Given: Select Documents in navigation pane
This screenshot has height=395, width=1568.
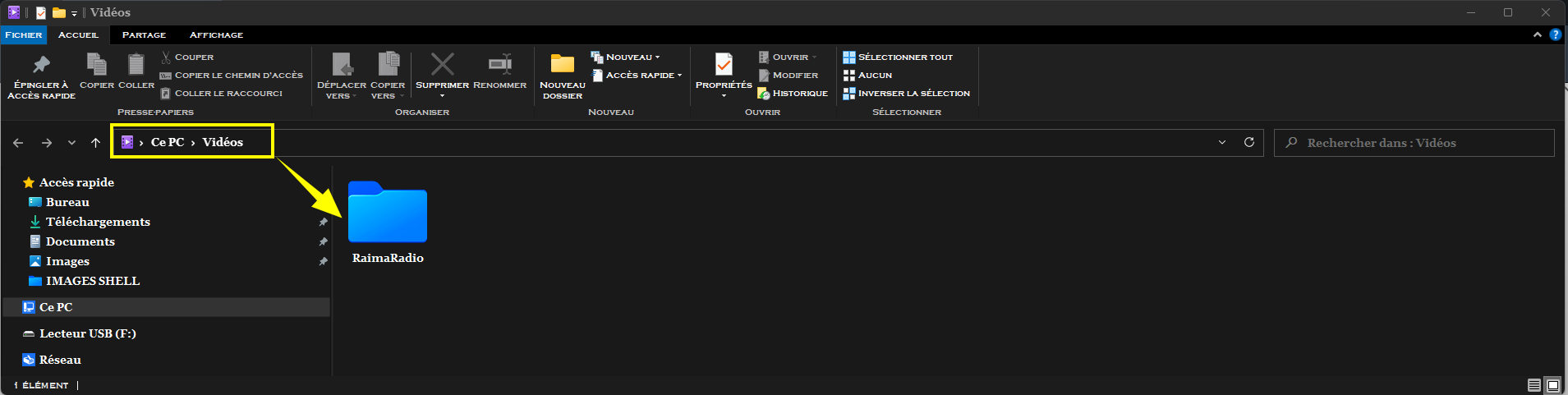Looking at the screenshot, I should [x=80, y=241].
